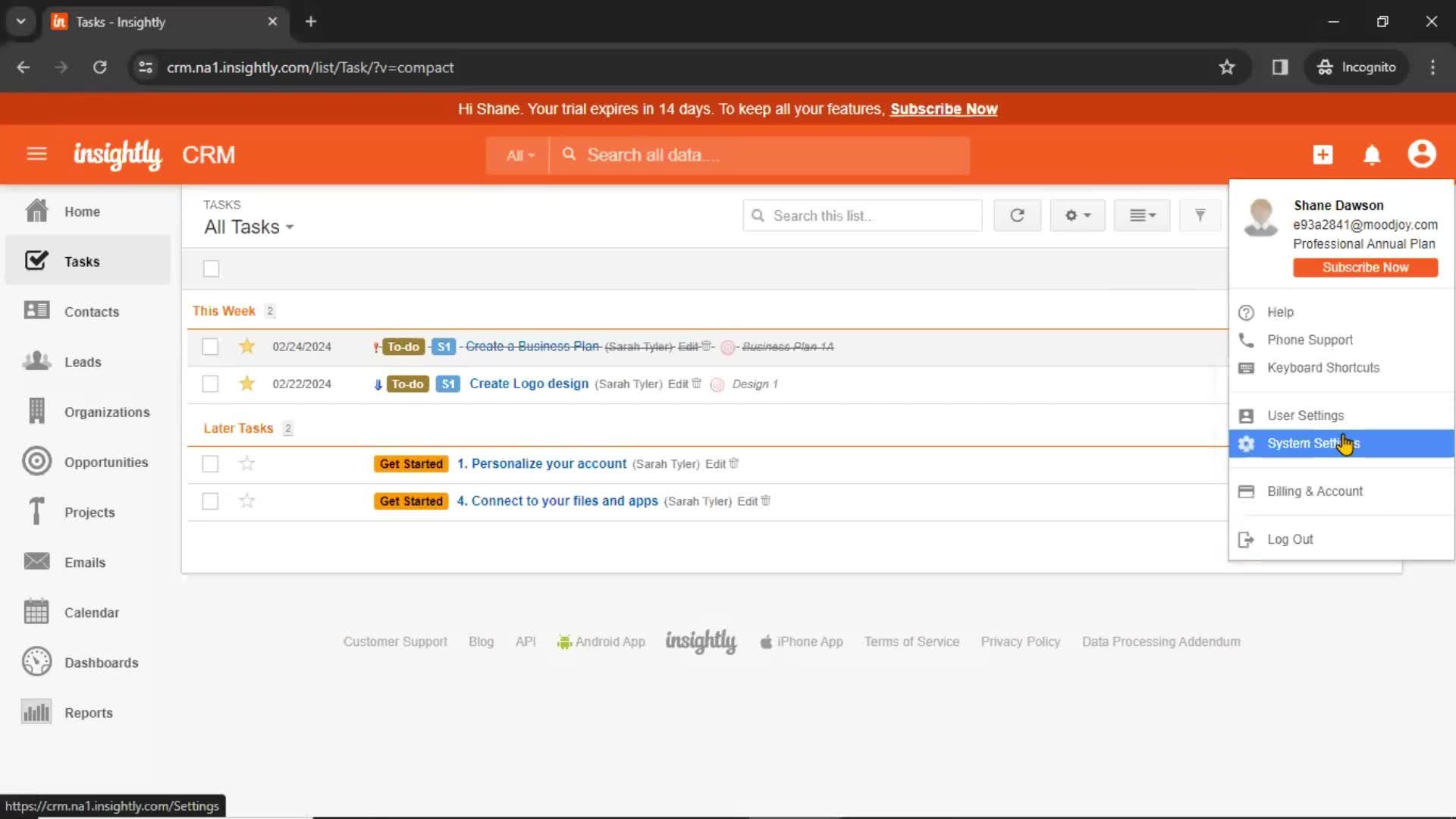This screenshot has width=1456, height=819.
Task: Toggle star on Create Logo design task
Action: pos(246,383)
